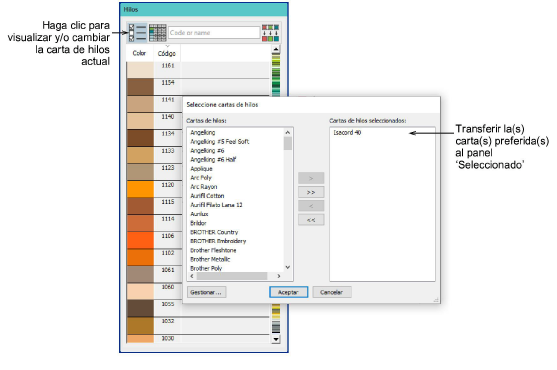Screen dimensions: 557x370
Task: Select Aurifil Filato Lana 12 chart
Action: point(216,205)
